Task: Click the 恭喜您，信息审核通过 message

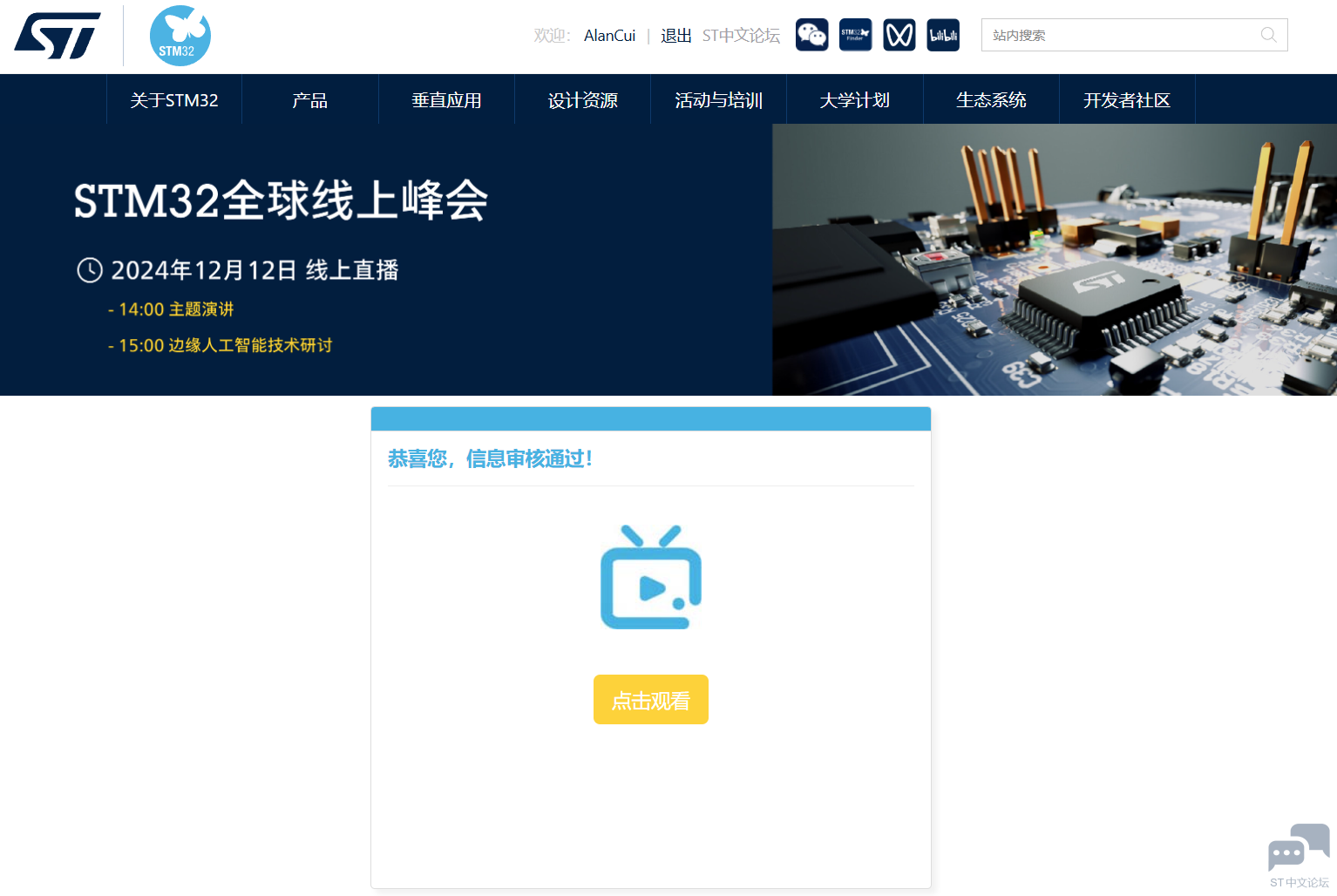Action: pos(490,458)
